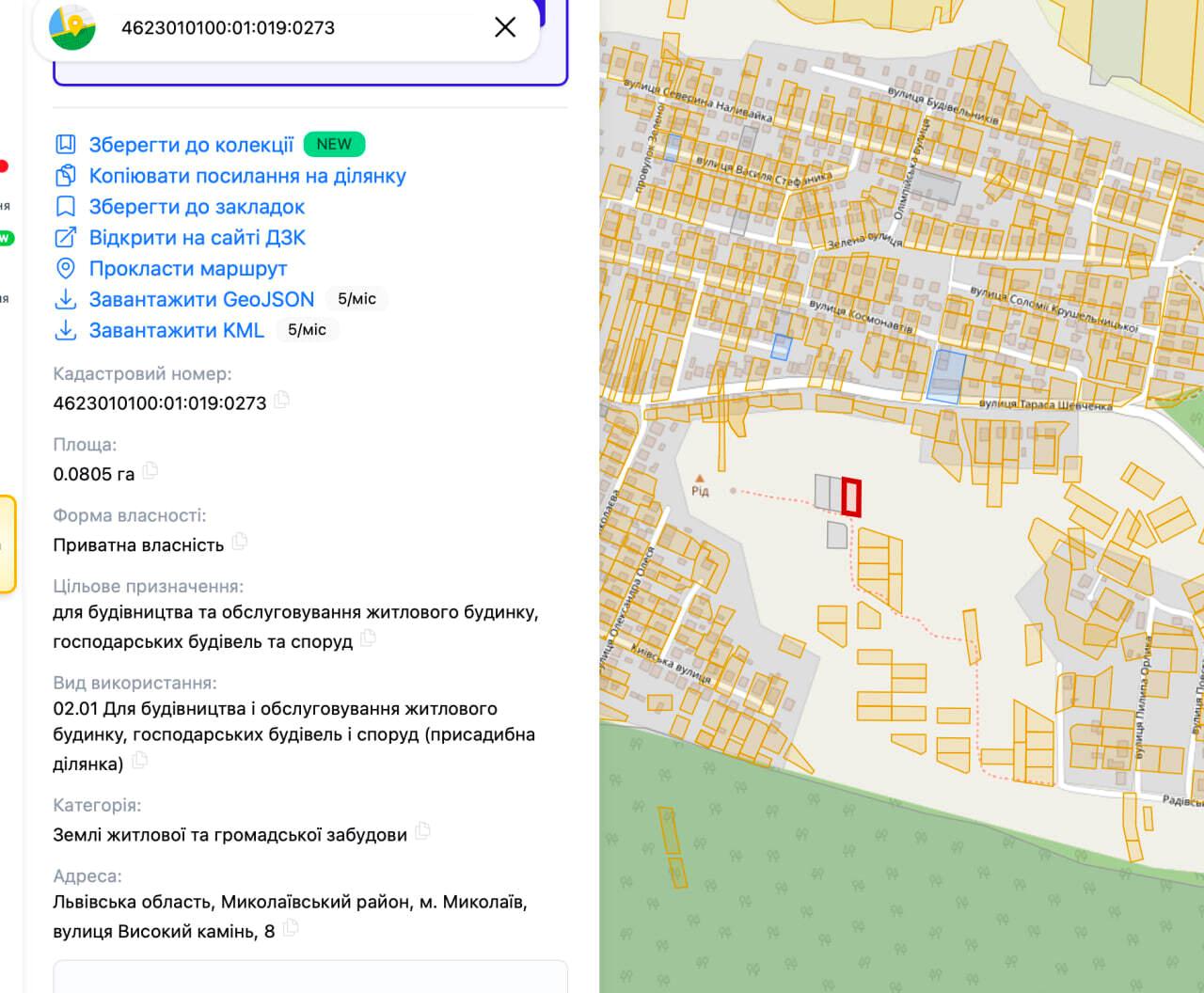Click the cadastral number 4623010100:01:019:0273 text

click(x=160, y=403)
